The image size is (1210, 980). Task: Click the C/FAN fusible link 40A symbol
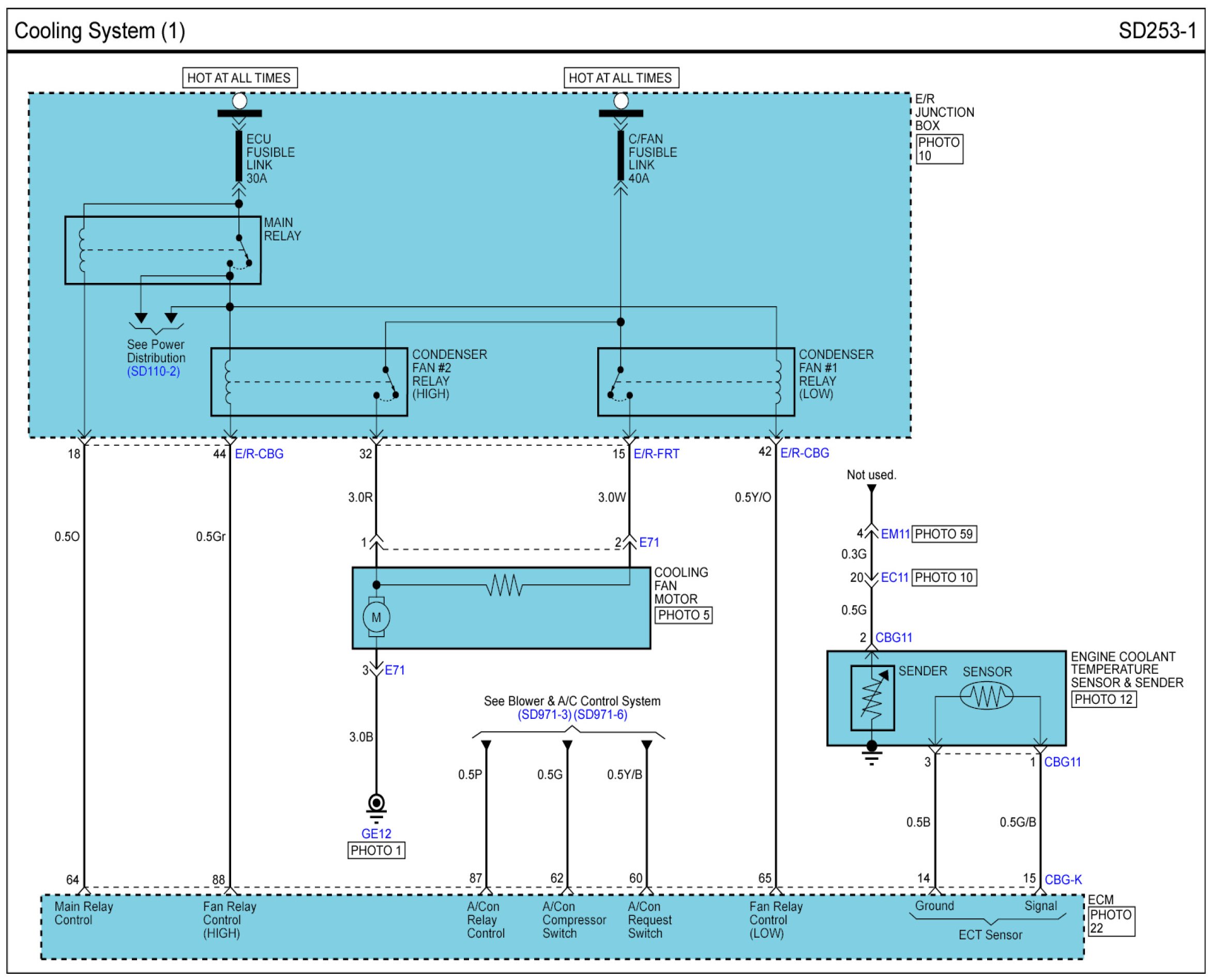pos(620,156)
